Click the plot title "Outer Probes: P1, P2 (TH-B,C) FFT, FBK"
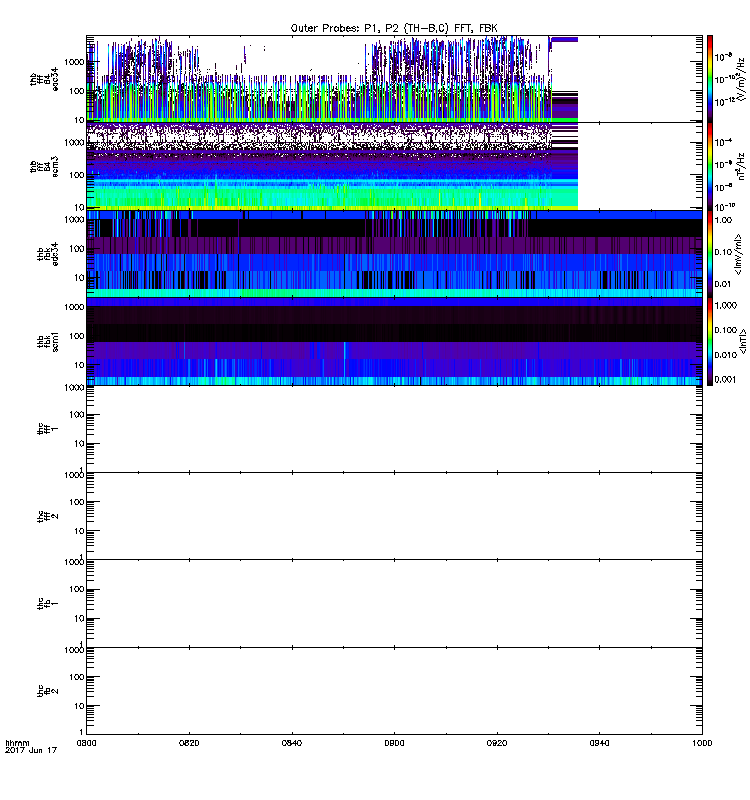 click(x=393, y=28)
